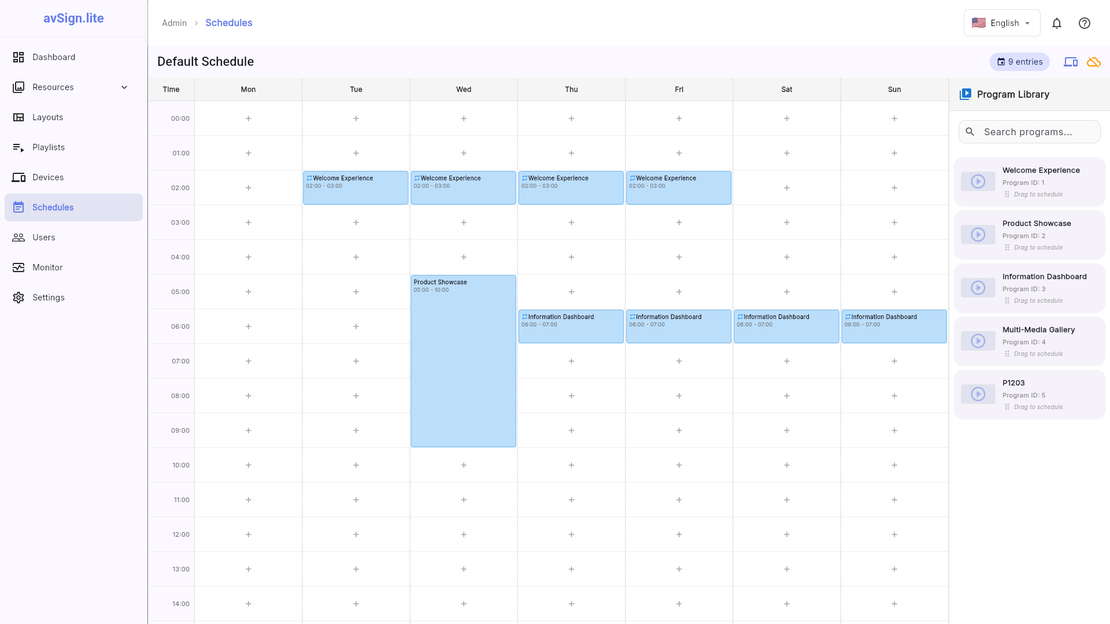Click Schedules in the breadcrumb
The width and height of the screenshot is (1110, 624).
click(x=229, y=22)
